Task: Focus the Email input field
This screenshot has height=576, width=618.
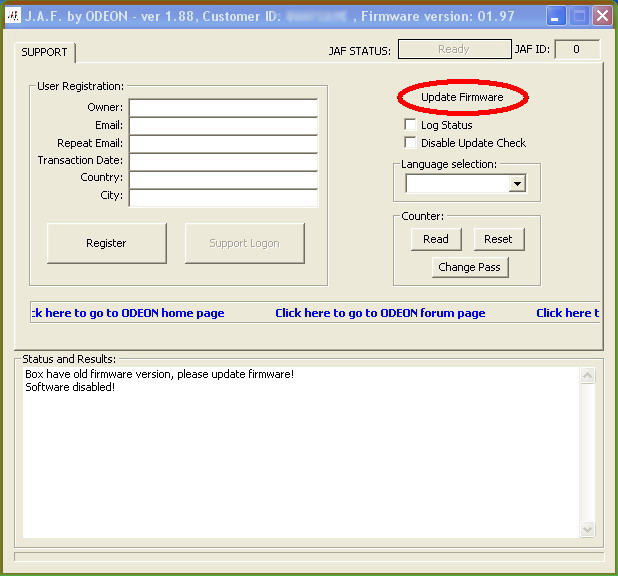Action: click(x=223, y=125)
